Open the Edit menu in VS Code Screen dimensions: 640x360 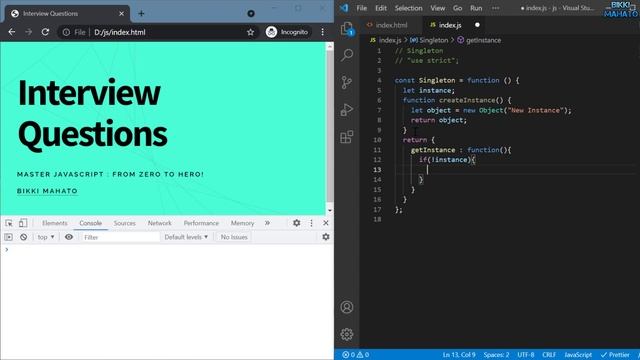coord(381,8)
